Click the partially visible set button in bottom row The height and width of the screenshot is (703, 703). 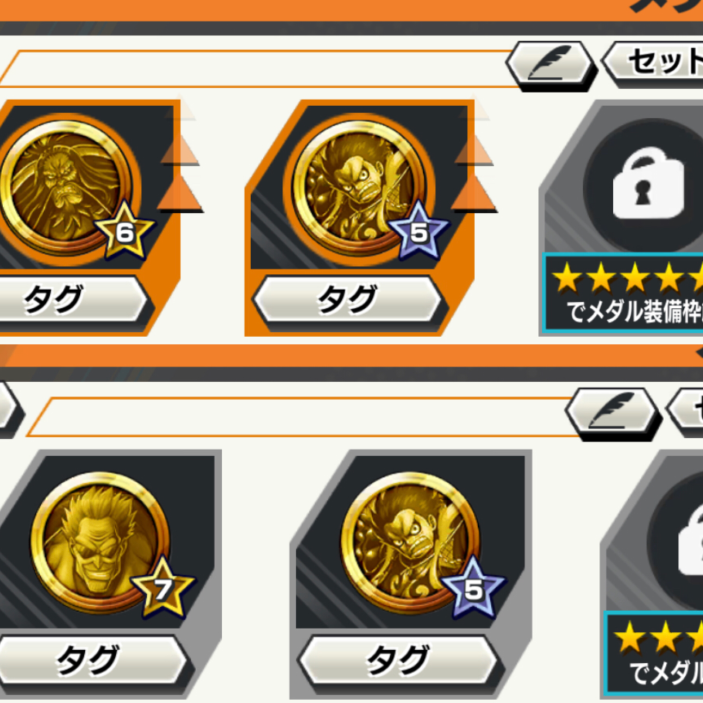[x=686, y=411]
